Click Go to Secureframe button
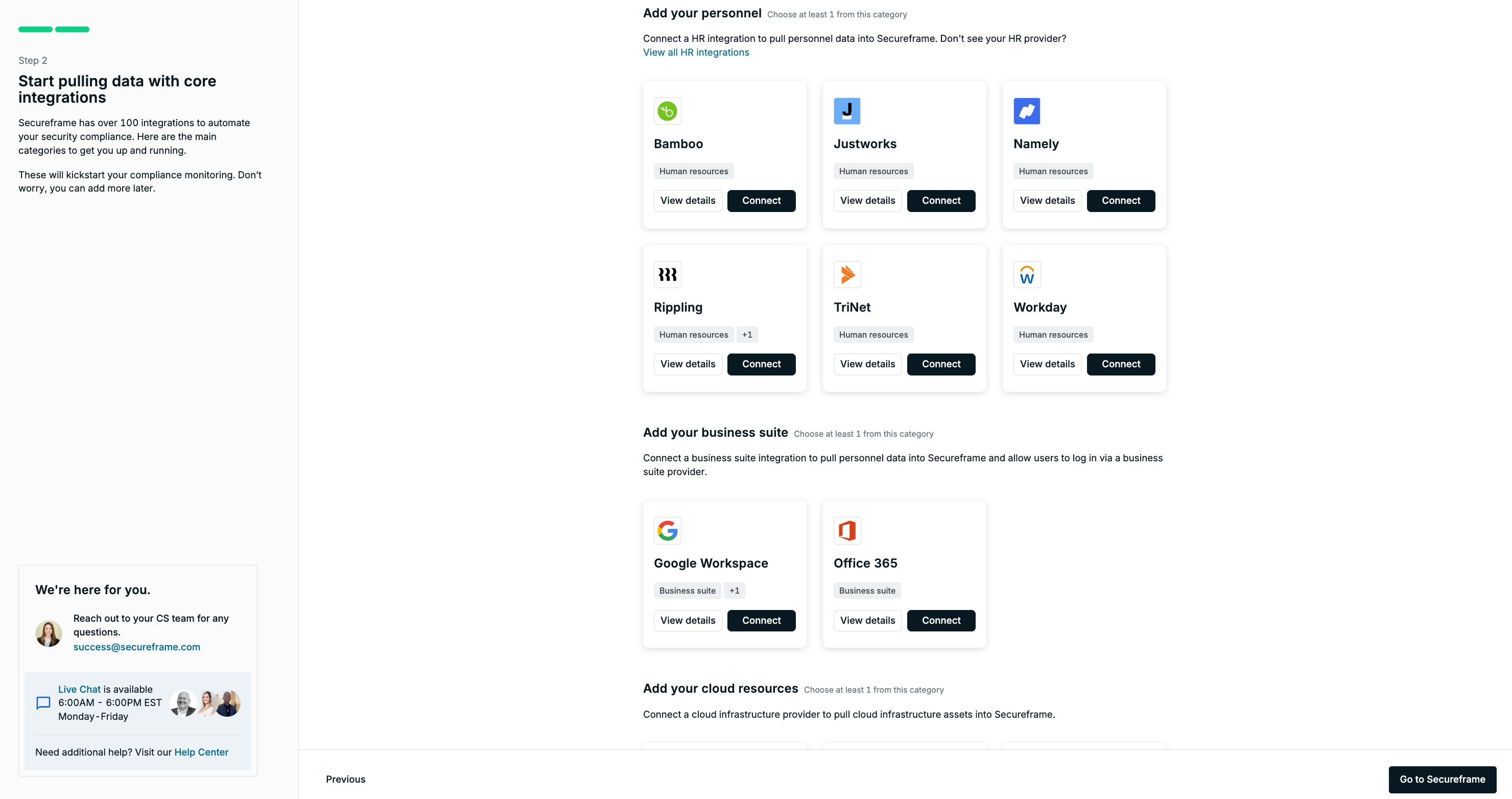 pos(1442,779)
